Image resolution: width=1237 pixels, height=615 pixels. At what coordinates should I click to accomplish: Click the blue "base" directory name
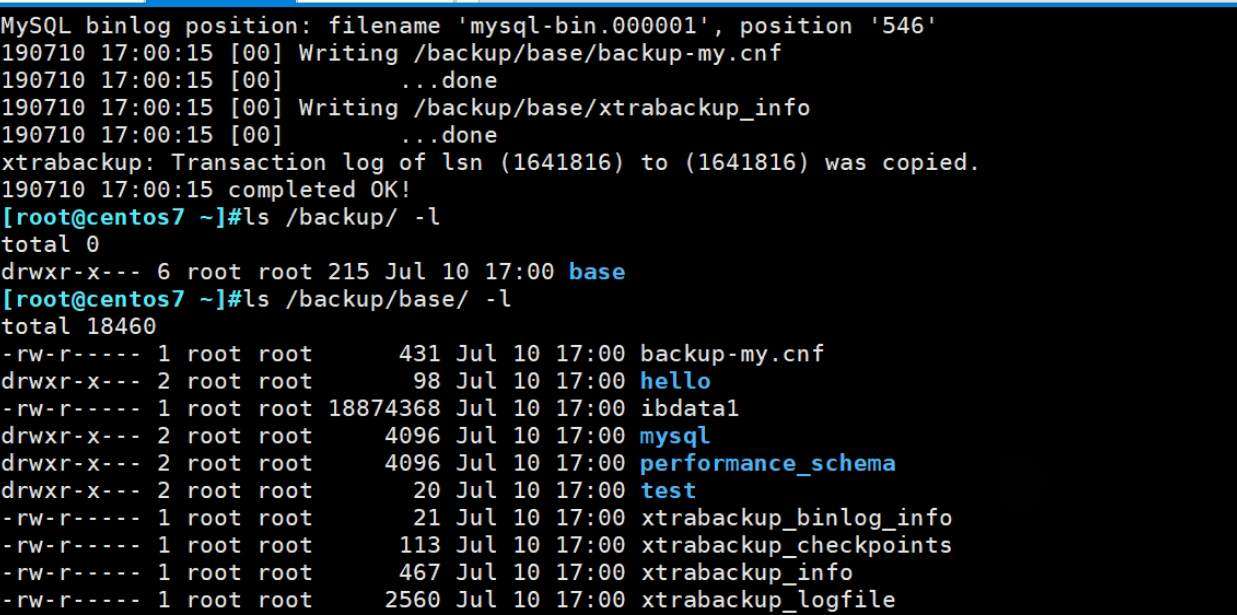point(597,271)
